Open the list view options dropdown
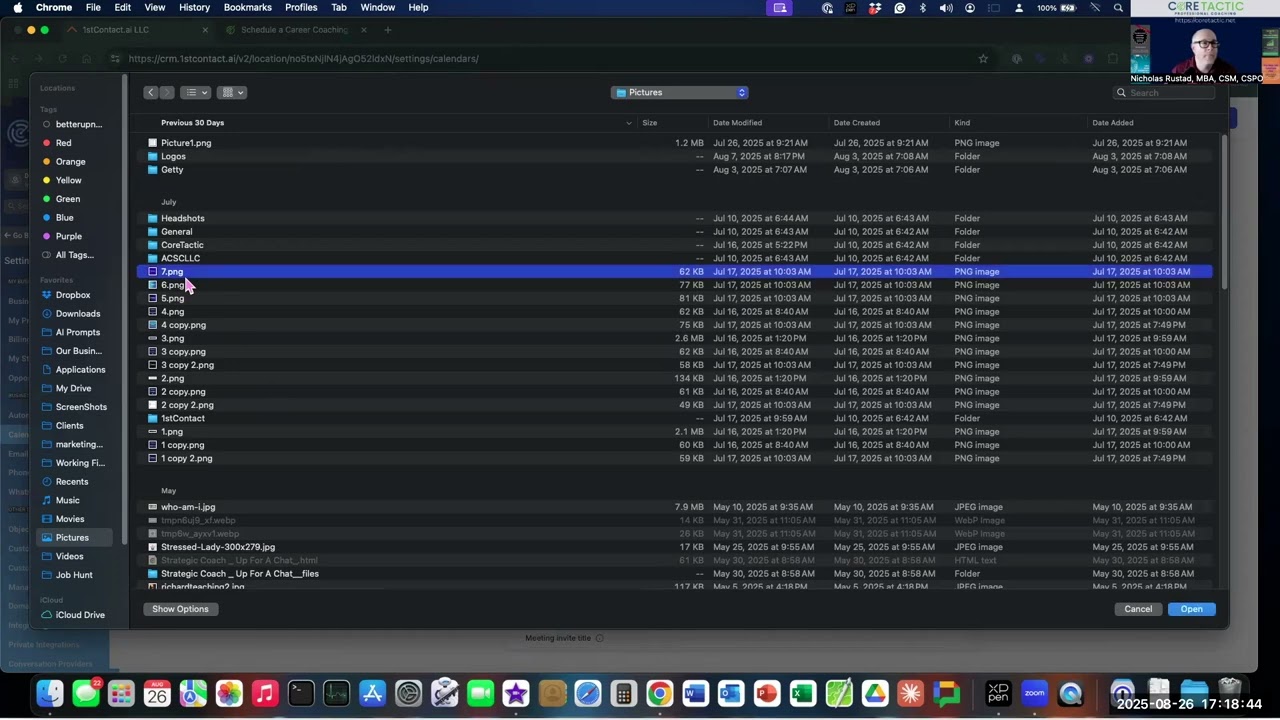The width and height of the screenshot is (1280, 720). click(195, 92)
